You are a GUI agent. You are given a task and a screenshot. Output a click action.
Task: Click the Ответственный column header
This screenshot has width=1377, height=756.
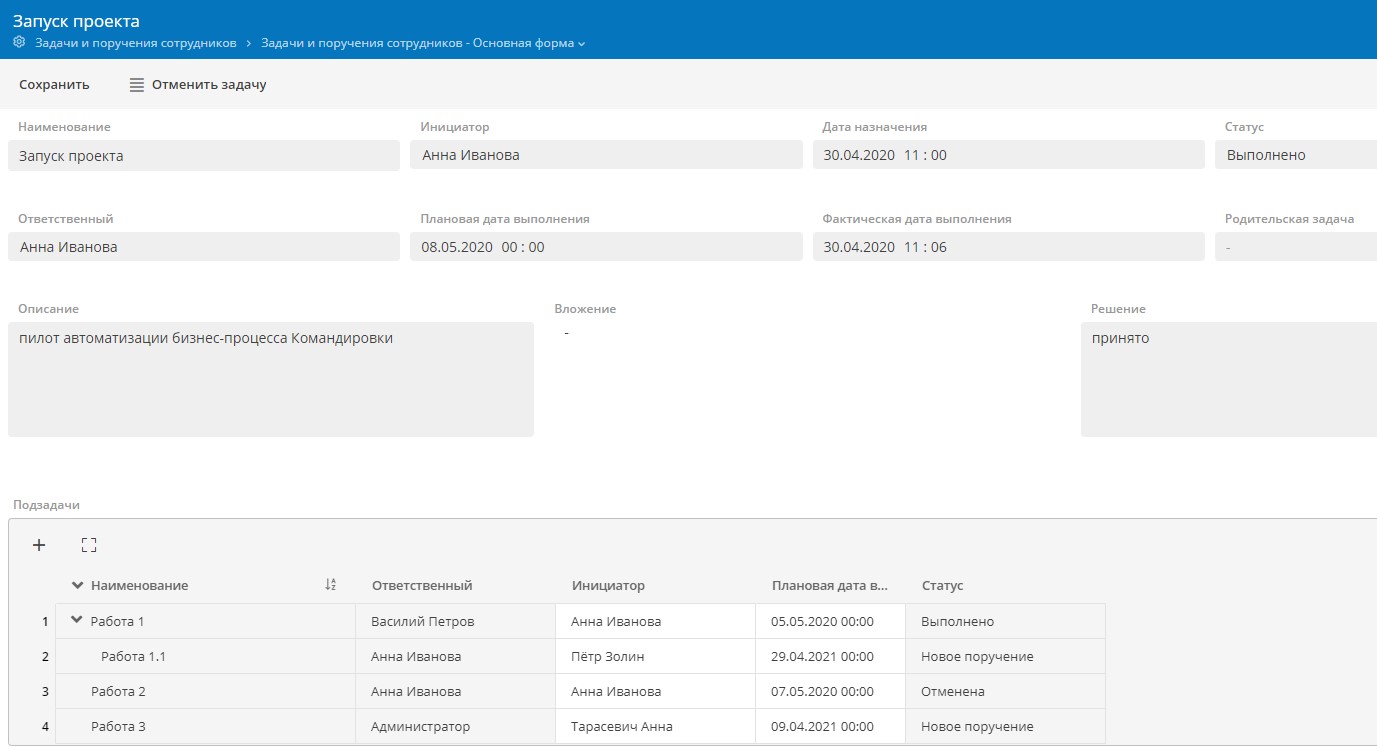[421, 585]
